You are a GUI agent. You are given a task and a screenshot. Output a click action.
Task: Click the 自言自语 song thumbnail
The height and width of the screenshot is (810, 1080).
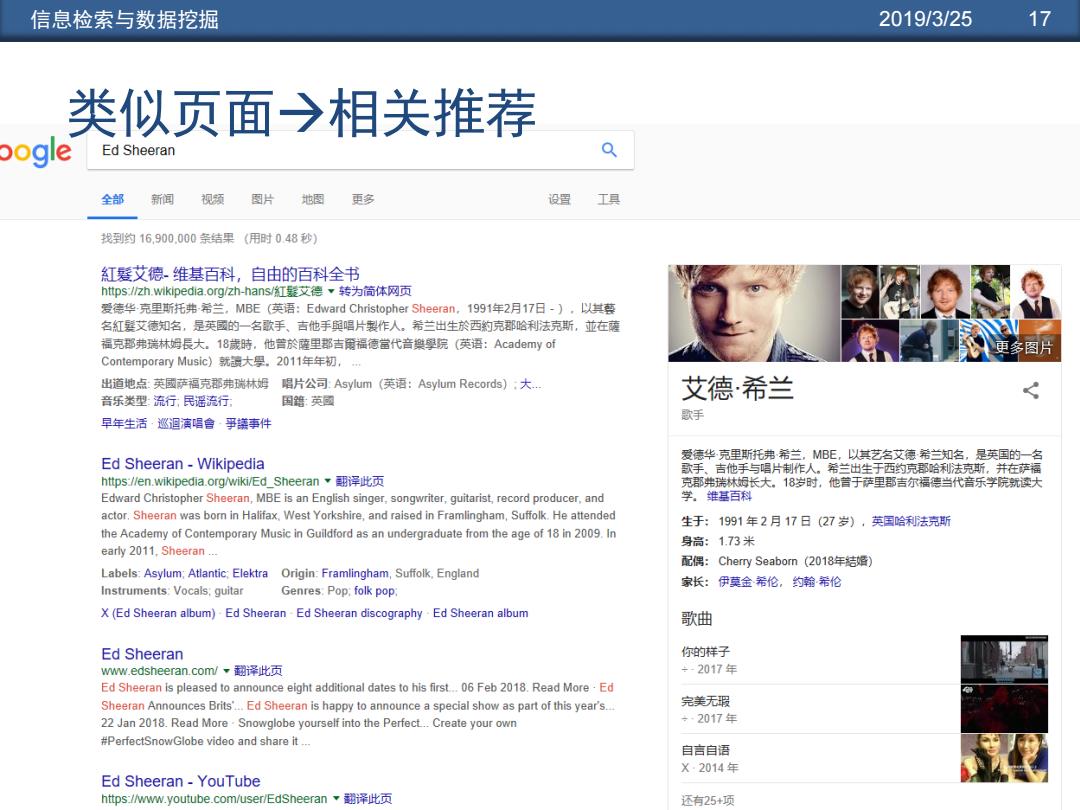tap(1004, 758)
